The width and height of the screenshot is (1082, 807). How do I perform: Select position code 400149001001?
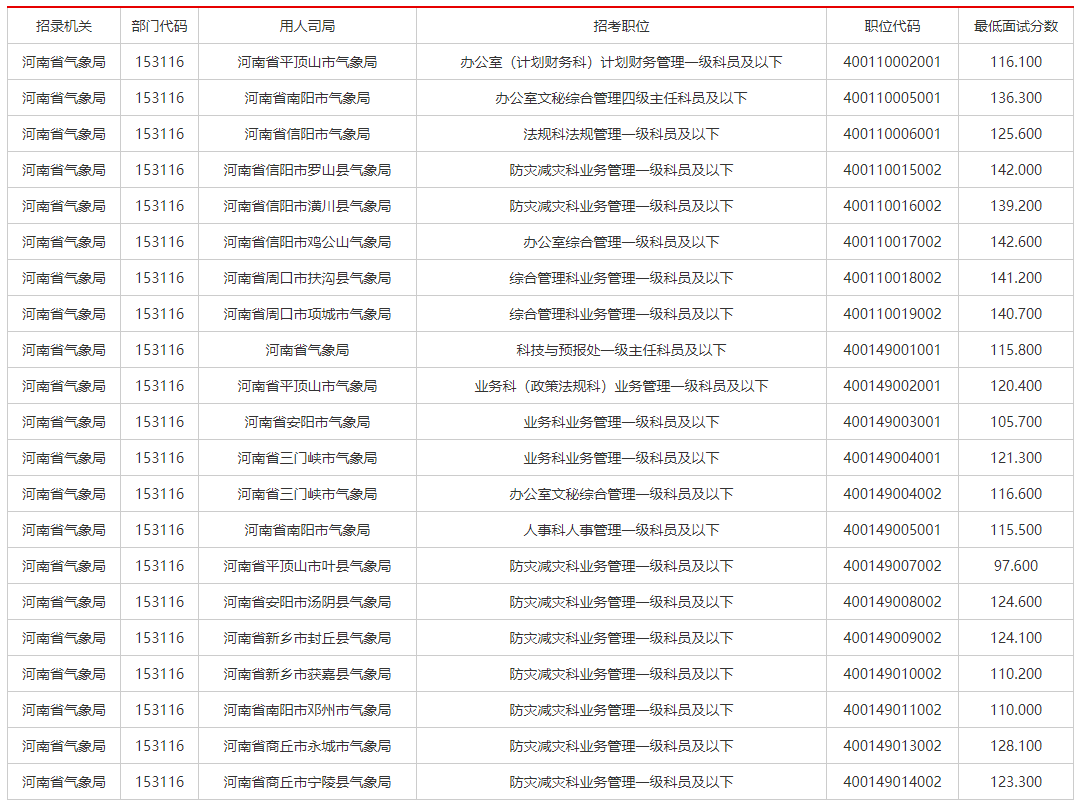[892, 350]
